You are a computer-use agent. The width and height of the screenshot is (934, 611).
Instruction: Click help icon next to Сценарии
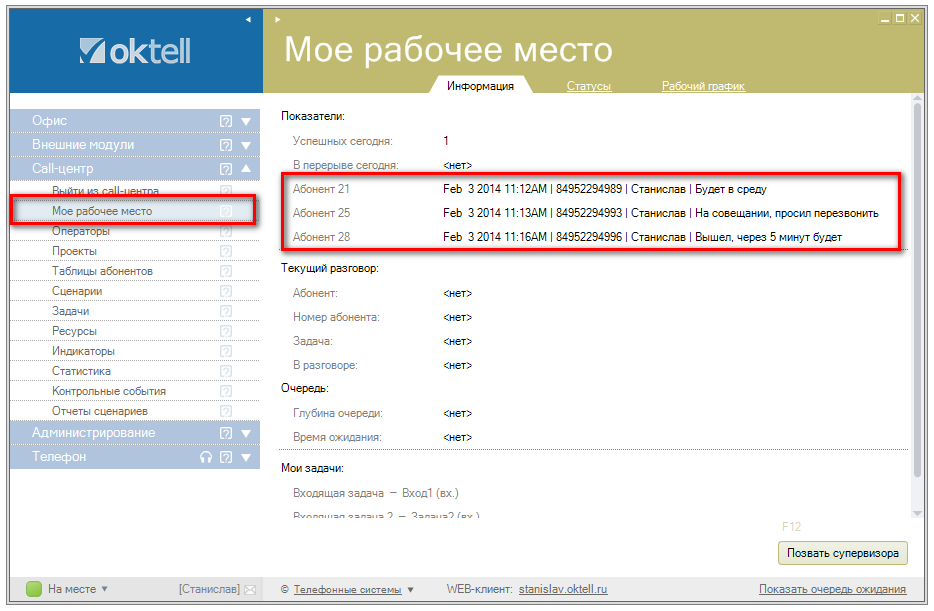[226, 291]
